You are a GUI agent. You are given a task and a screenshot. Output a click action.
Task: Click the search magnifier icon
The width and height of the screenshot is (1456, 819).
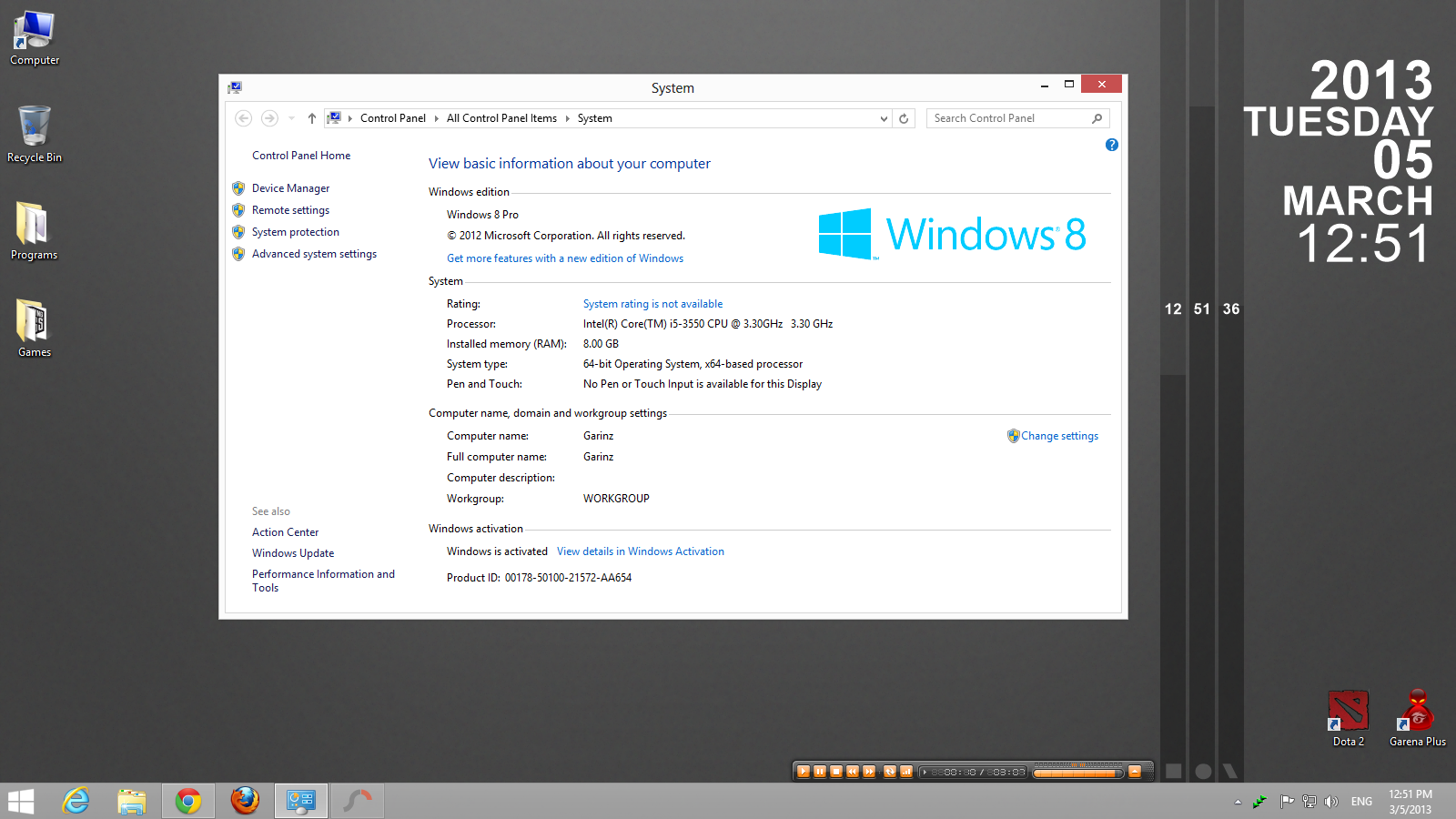pos(1097,118)
